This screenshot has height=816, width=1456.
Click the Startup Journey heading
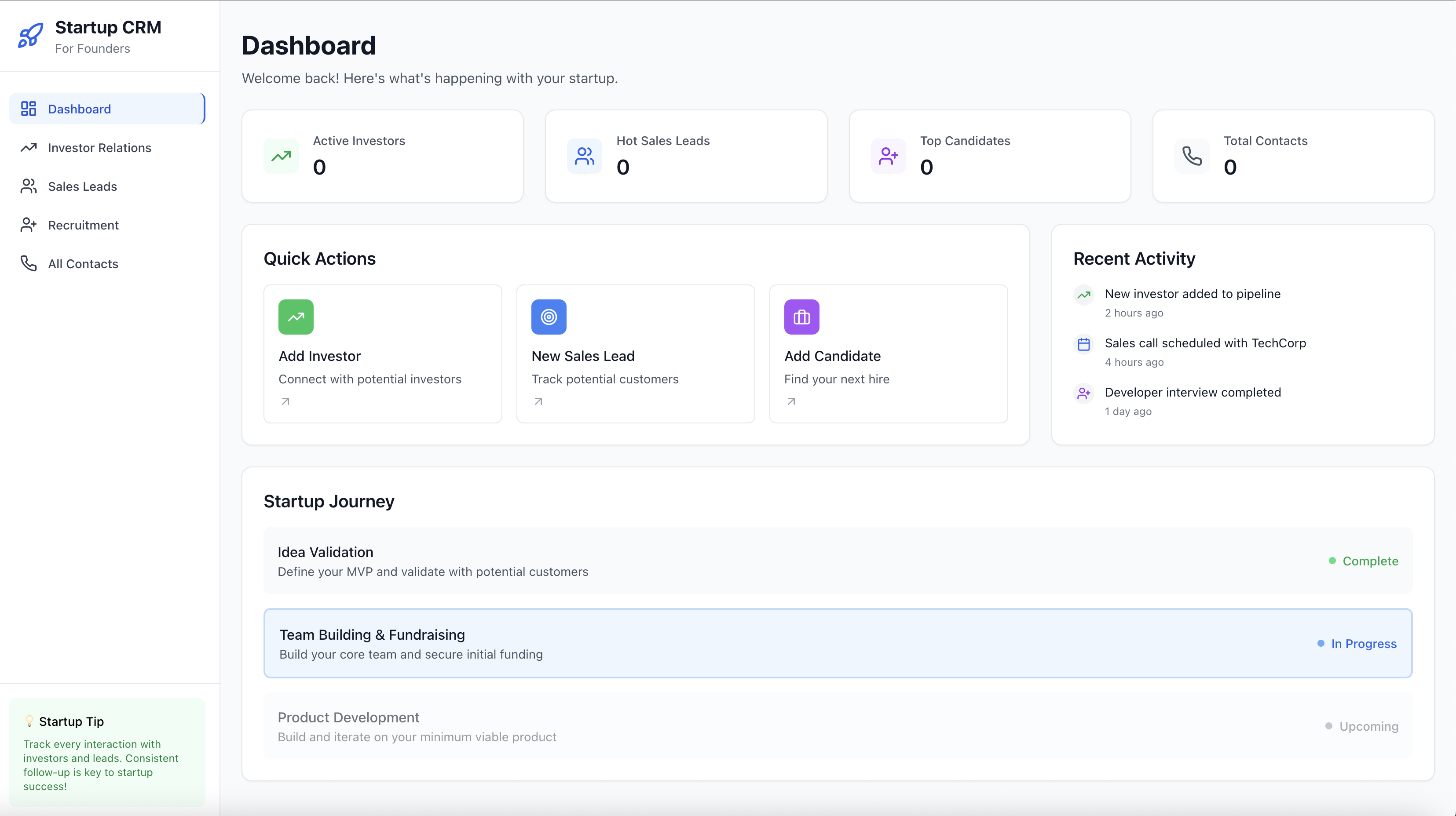click(329, 501)
